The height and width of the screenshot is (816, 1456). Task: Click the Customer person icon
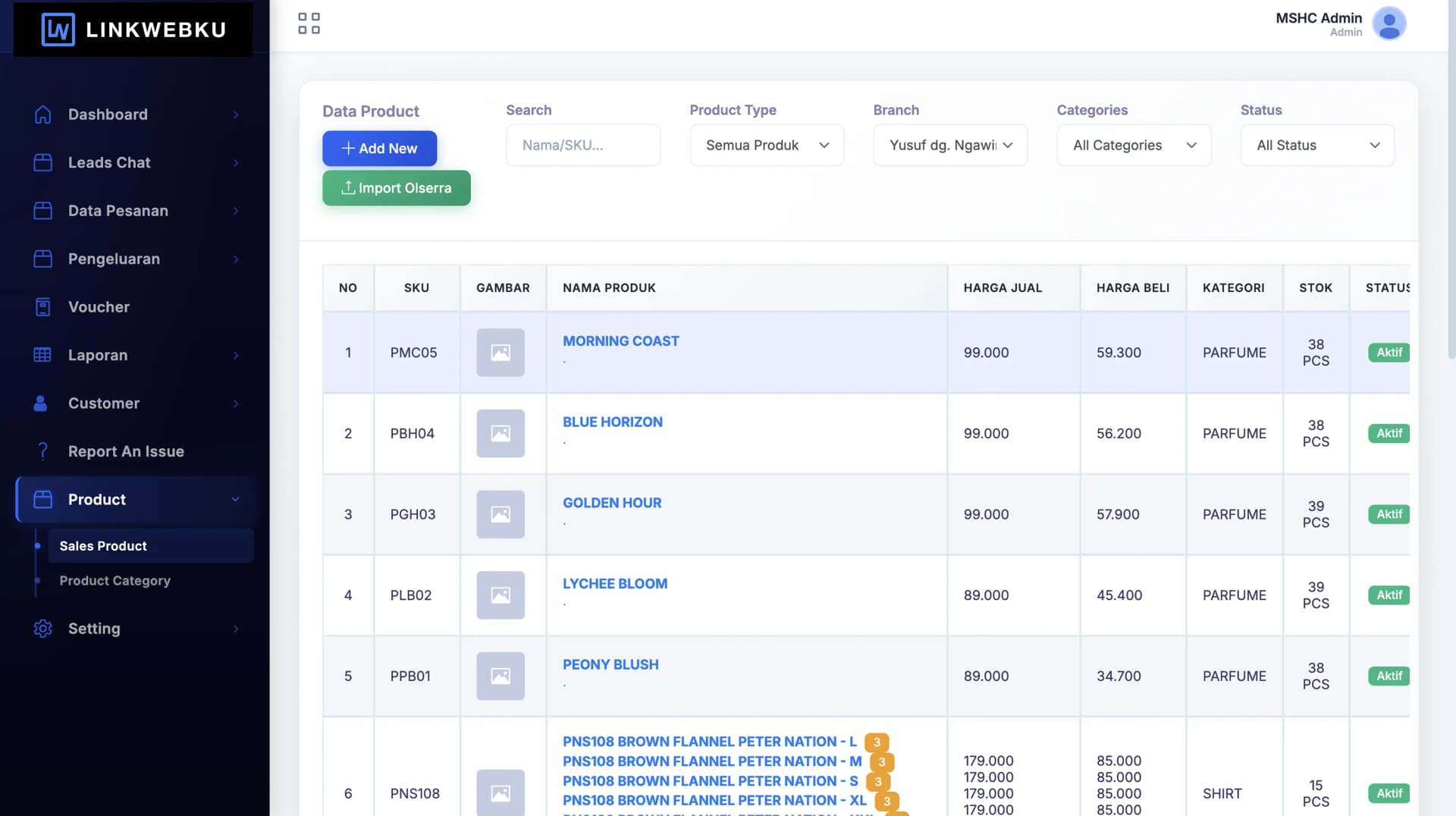coord(41,403)
